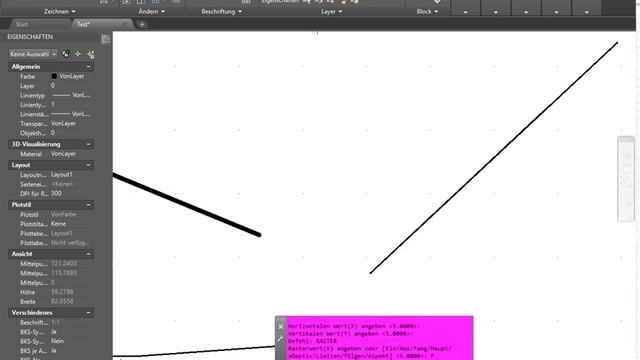The image size is (640, 360).
Task: Collapse the 3D-Visualisierung section
Action: coord(88,144)
